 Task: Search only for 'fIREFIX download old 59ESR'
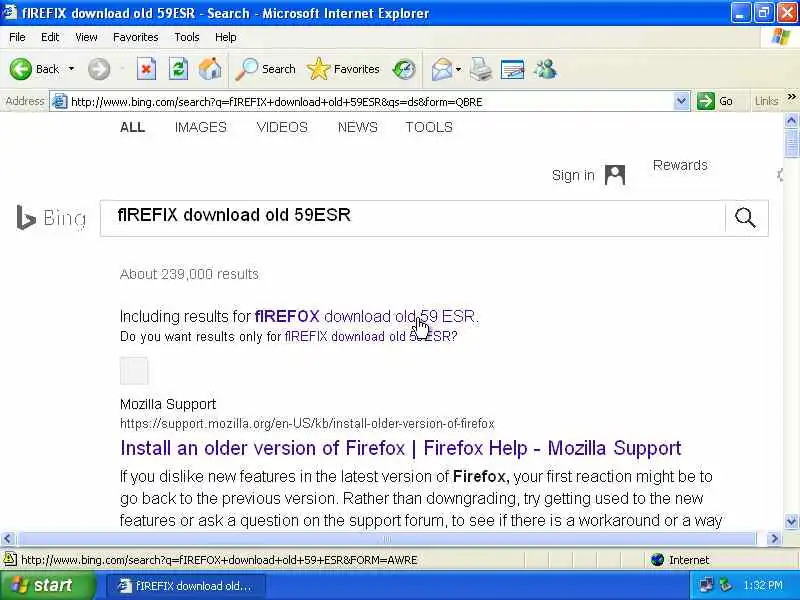pyautogui.click(x=367, y=337)
